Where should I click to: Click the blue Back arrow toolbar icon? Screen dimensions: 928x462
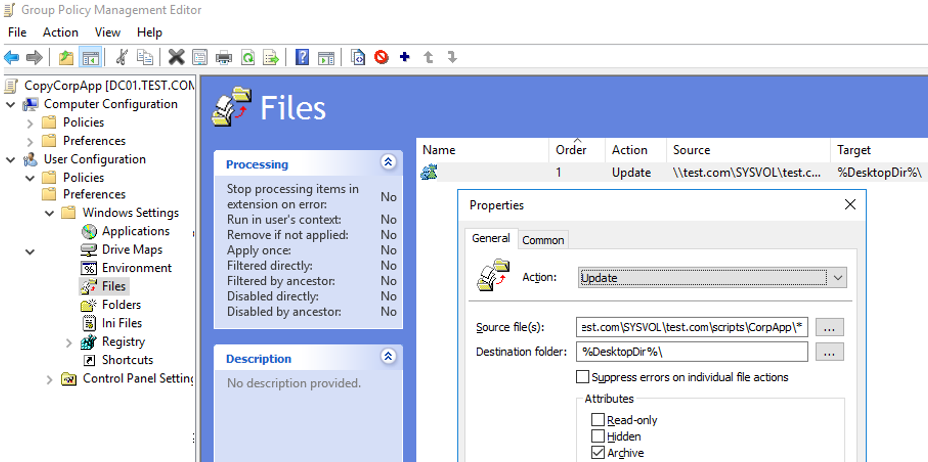(x=12, y=57)
